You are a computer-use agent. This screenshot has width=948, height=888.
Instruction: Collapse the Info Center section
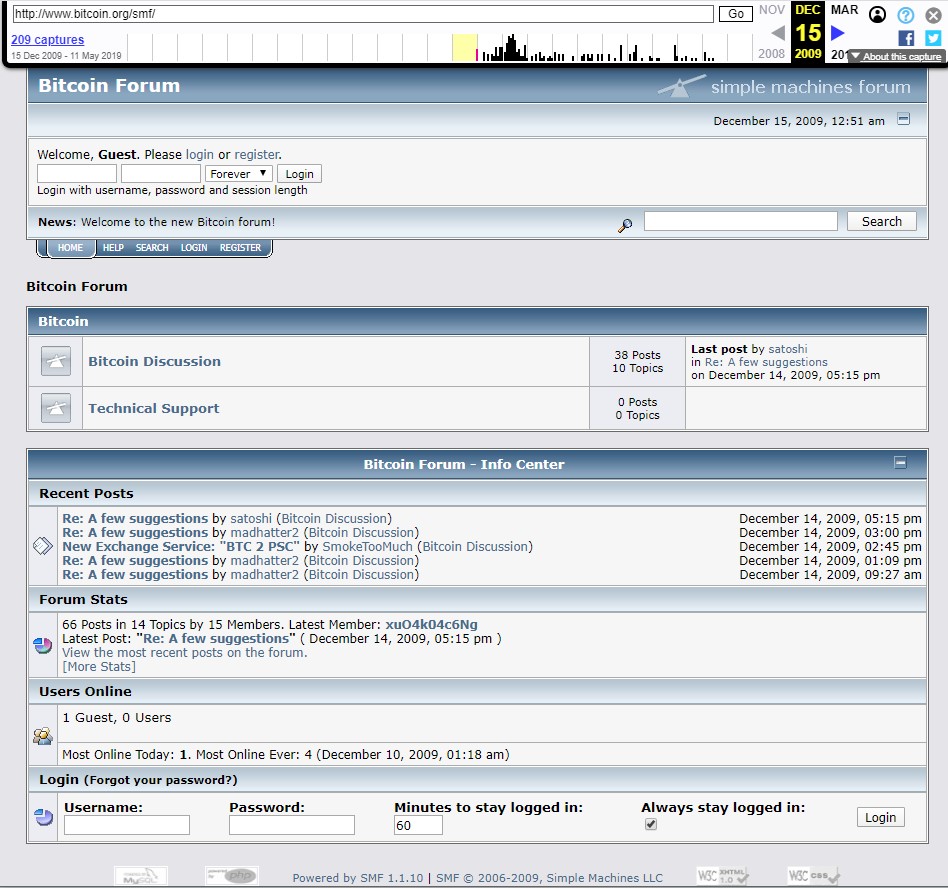tap(900, 463)
